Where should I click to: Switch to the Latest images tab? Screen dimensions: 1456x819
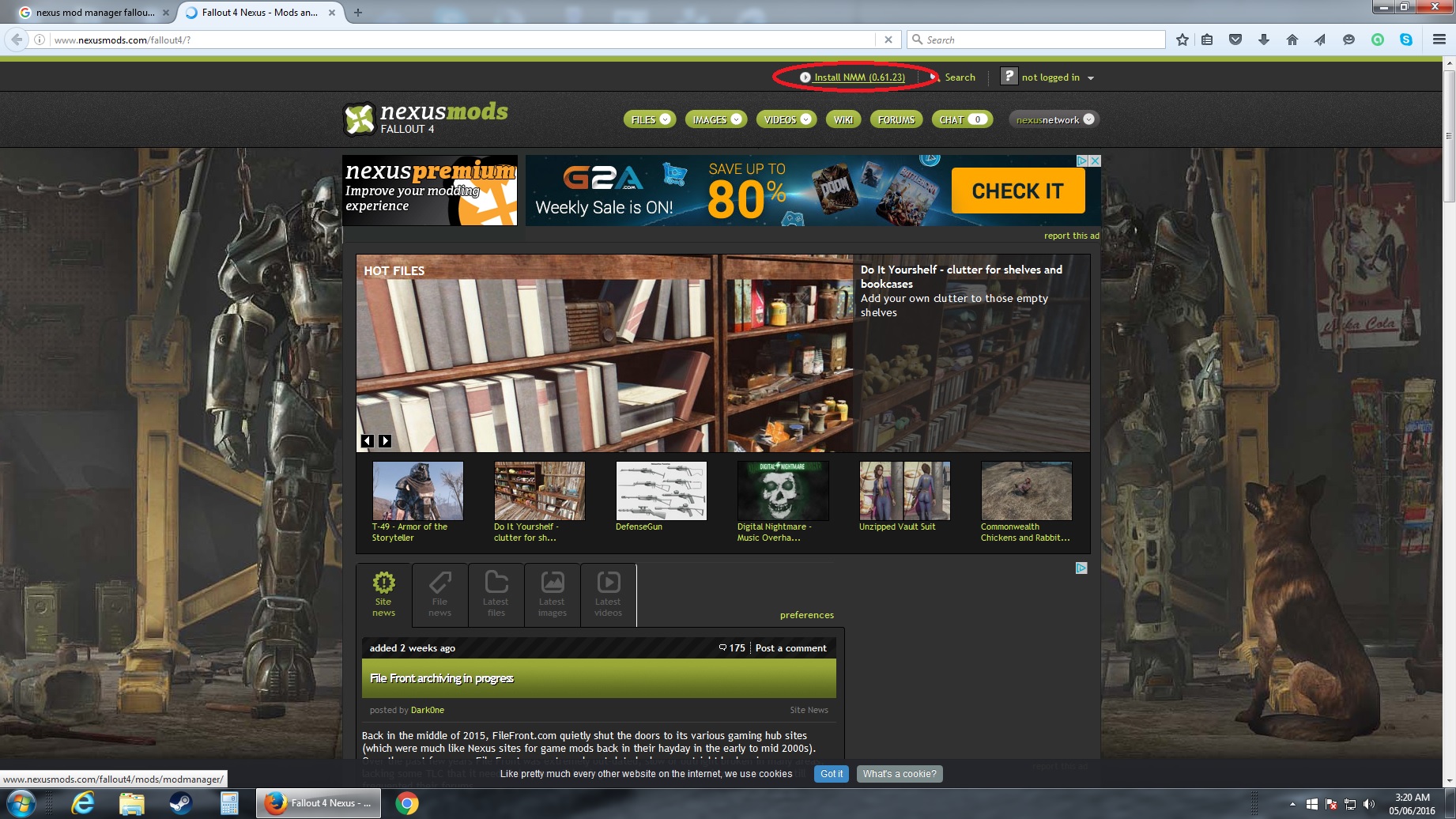(x=553, y=594)
